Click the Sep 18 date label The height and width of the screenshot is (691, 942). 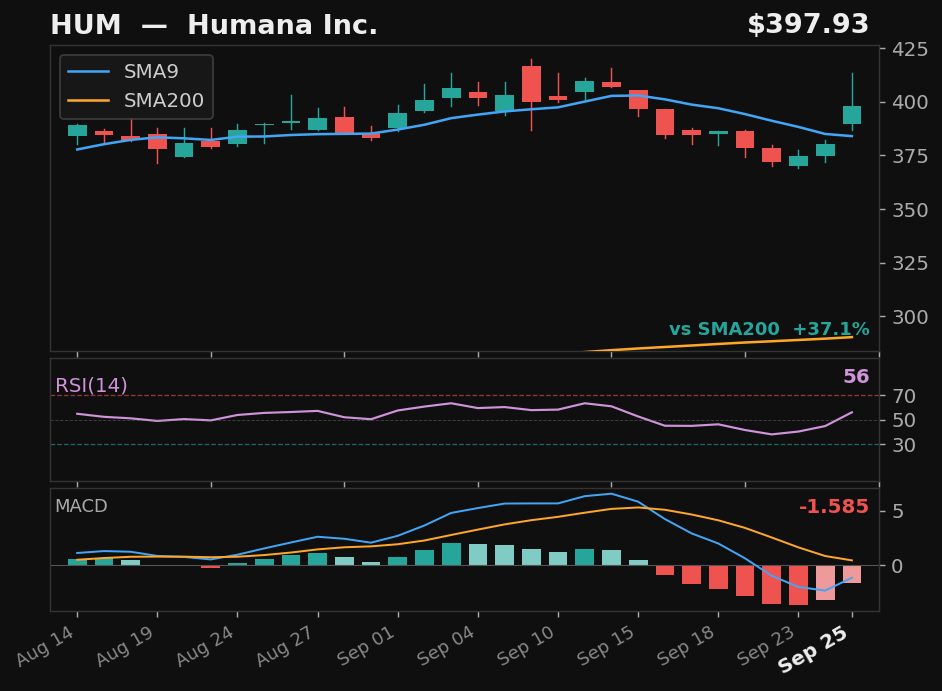(x=687, y=646)
